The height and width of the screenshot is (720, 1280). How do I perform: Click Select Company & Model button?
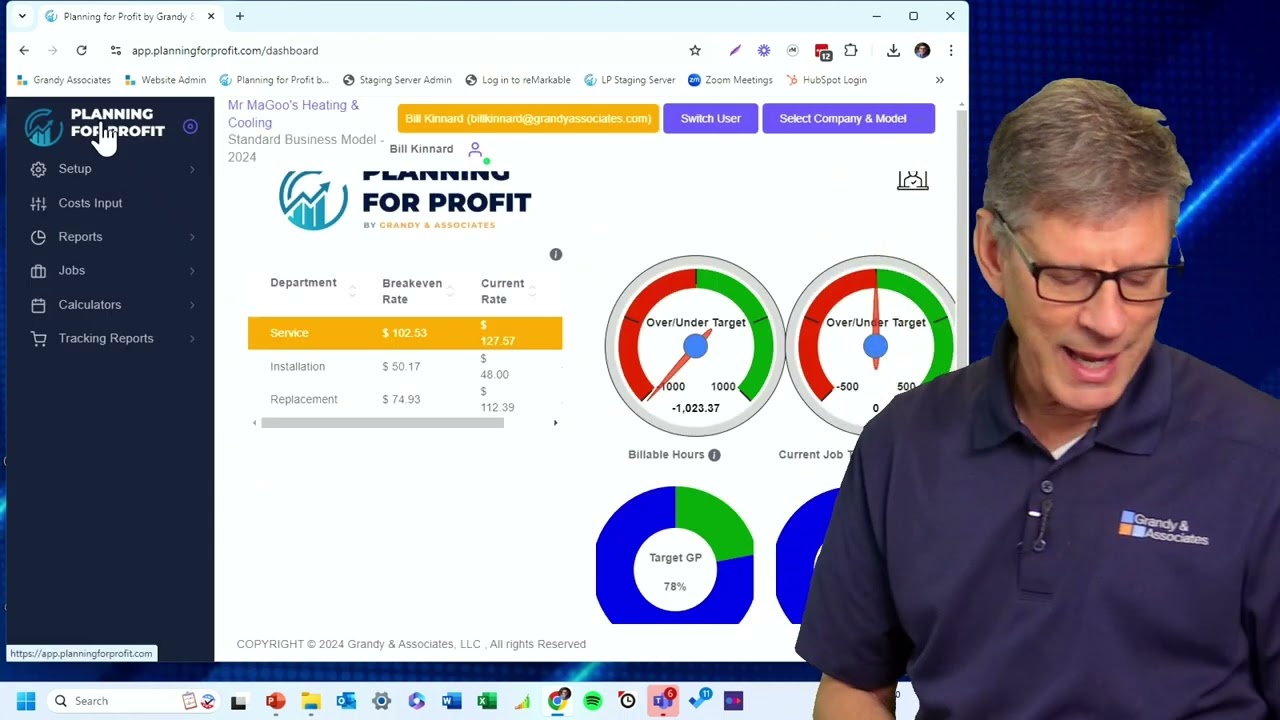click(848, 118)
